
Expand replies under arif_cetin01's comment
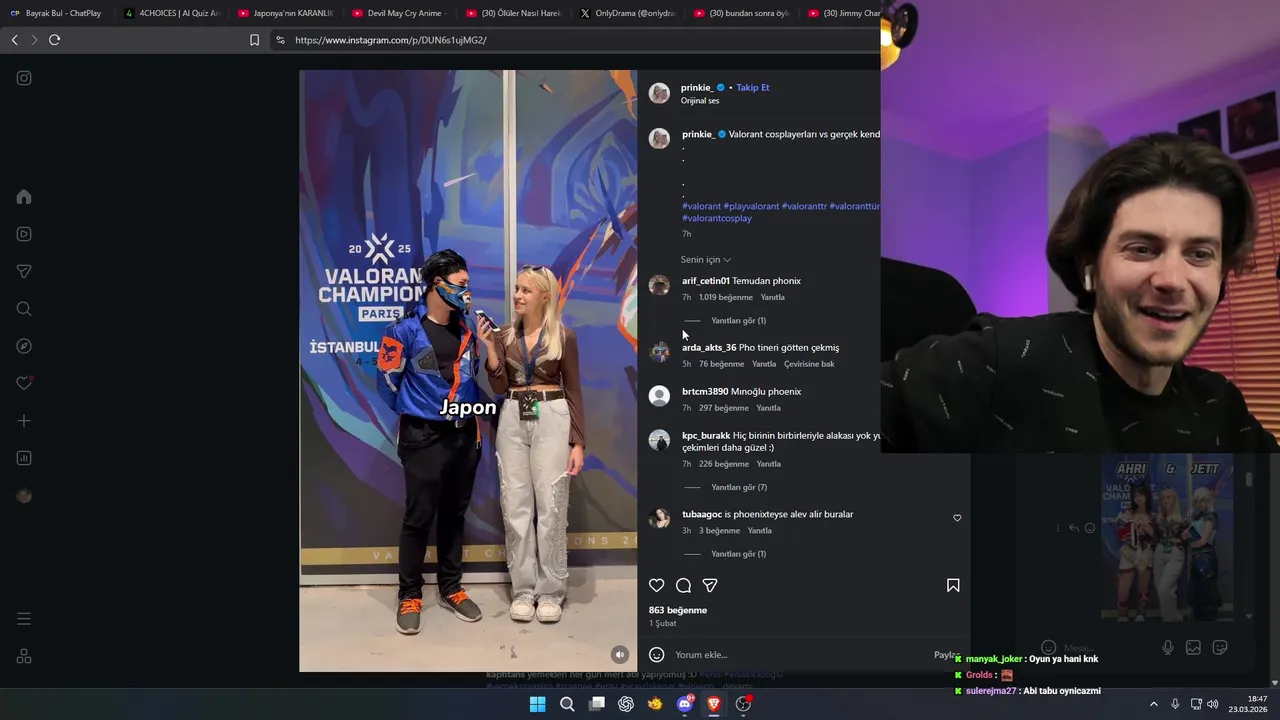click(x=738, y=321)
